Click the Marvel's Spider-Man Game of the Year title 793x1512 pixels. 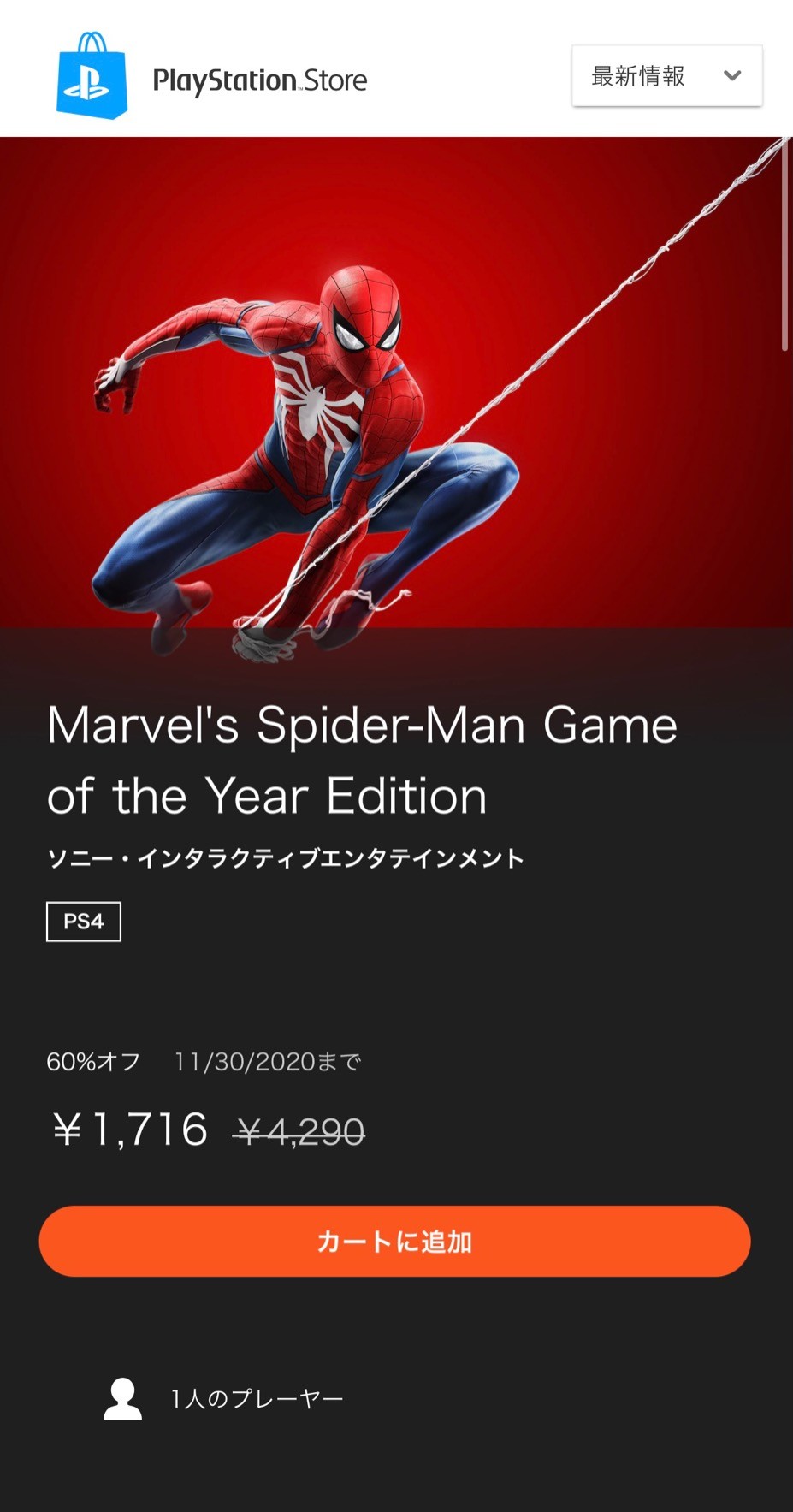point(362,761)
